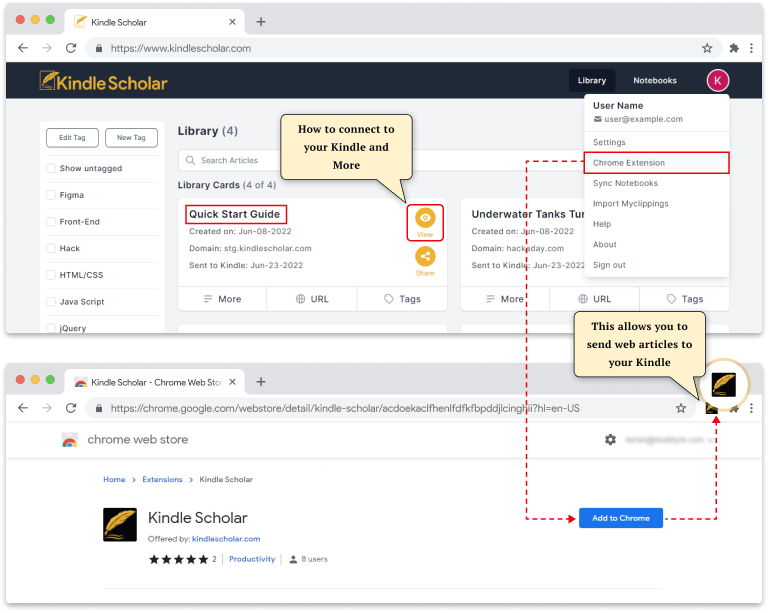
Task: Check the Java Script tag checkbox
Action: [x=51, y=302]
